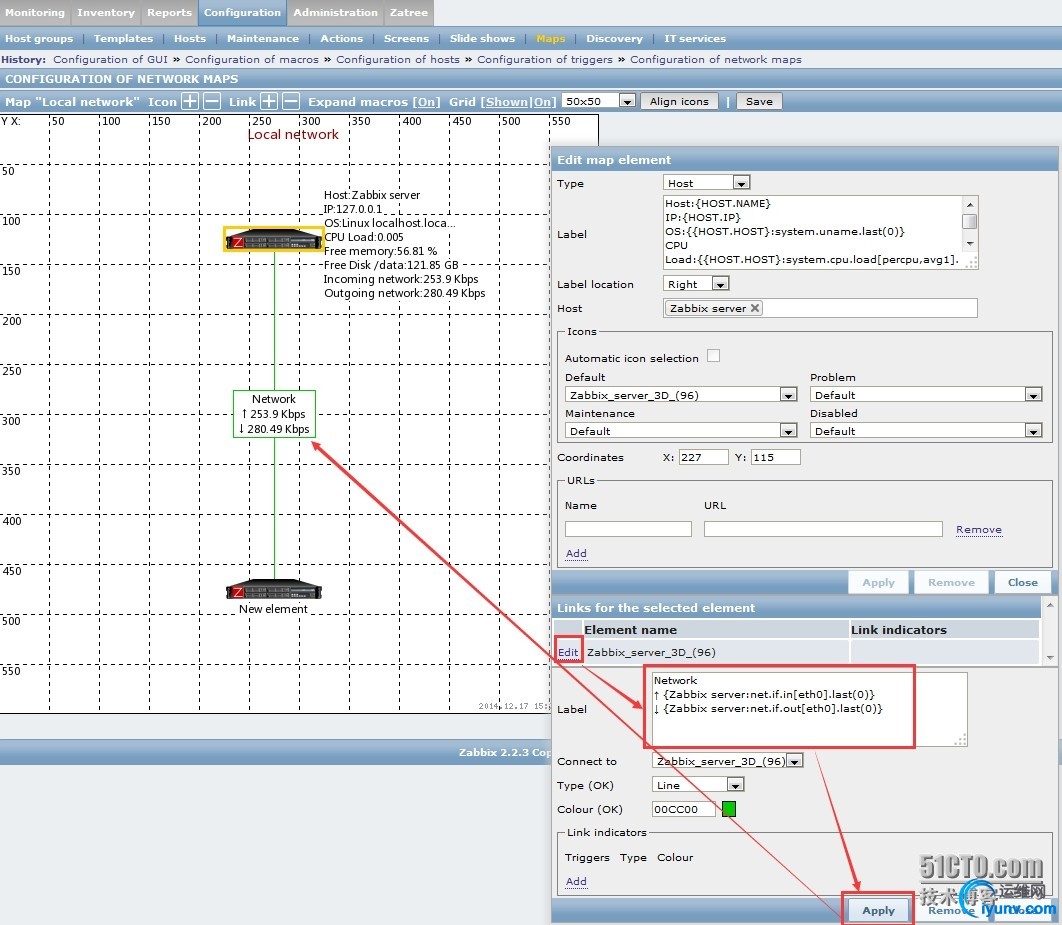Close the Edit map element panel

[1022, 582]
